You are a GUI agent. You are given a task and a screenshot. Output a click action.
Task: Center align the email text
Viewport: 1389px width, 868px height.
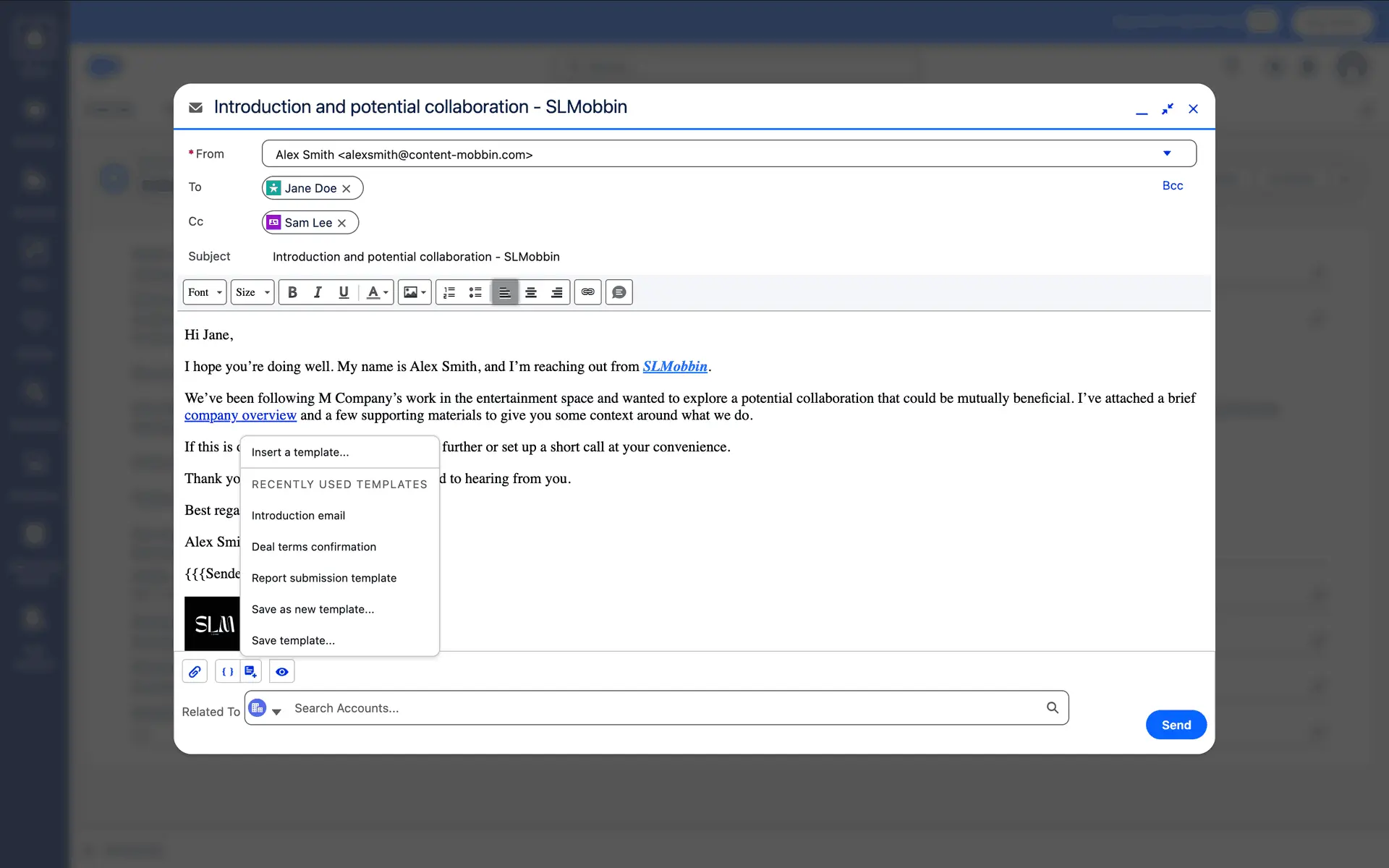531,292
